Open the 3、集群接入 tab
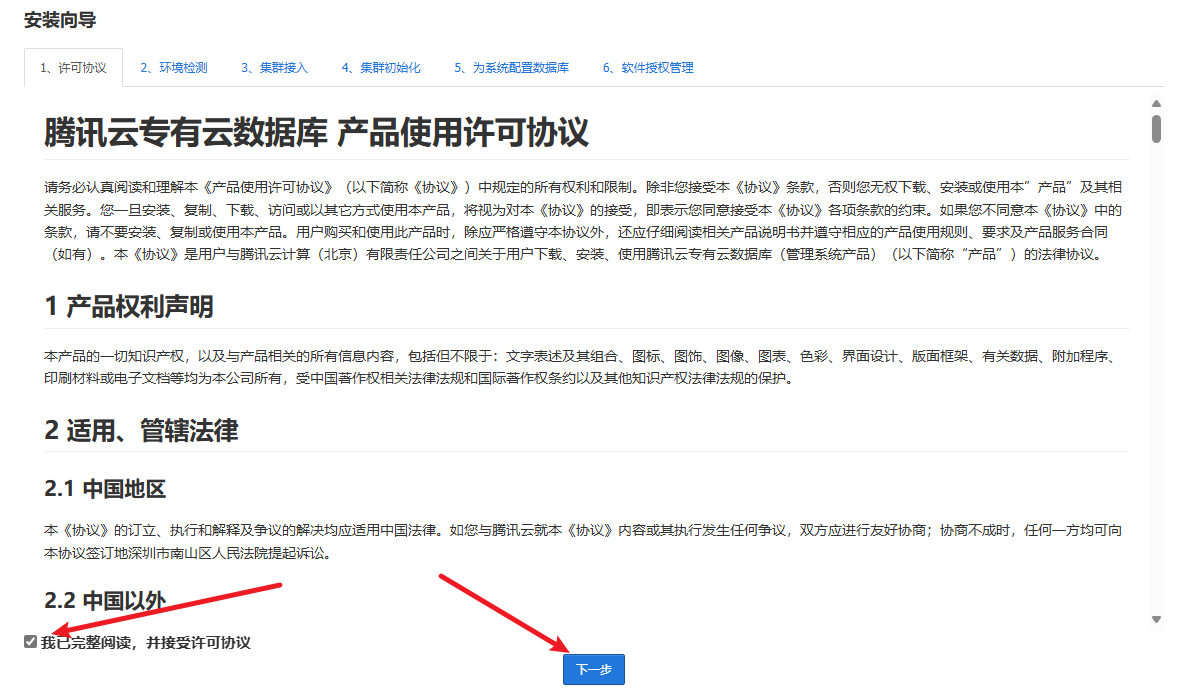The height and width of the screenshot is (695, 1185). tap(274, 68)
